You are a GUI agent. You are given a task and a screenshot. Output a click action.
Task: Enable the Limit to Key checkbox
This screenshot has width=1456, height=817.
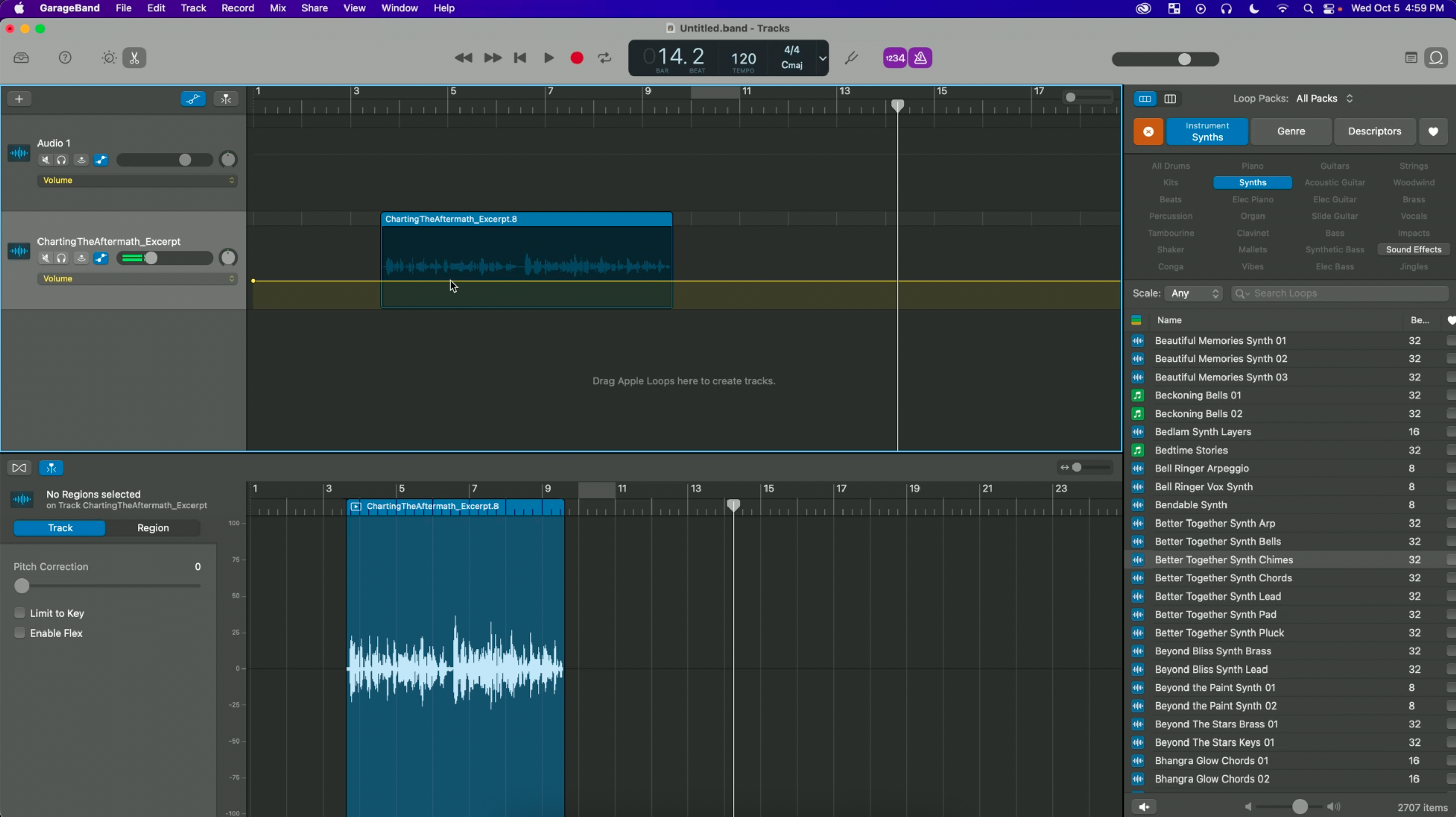pos(20,613)
